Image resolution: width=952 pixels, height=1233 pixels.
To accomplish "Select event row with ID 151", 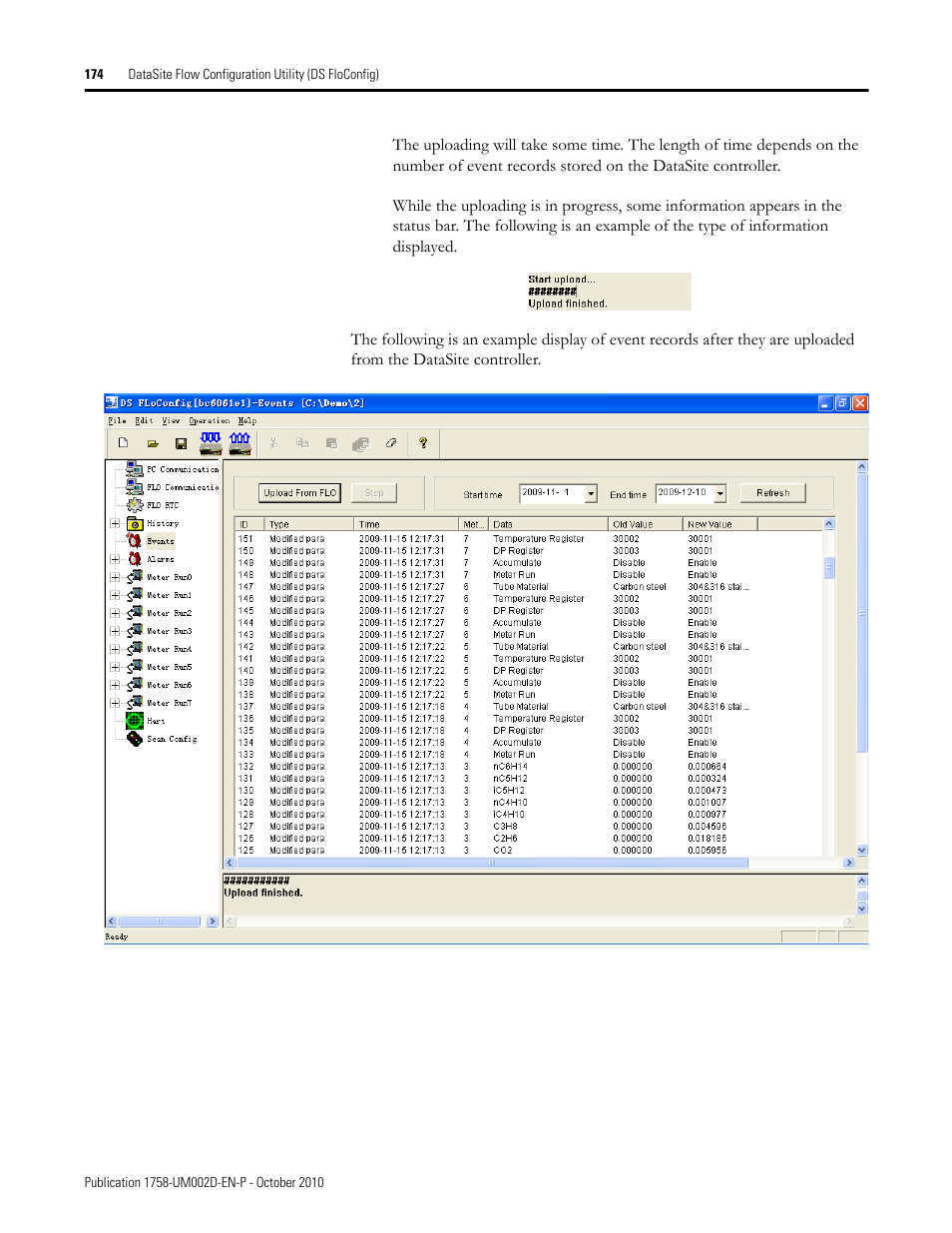I will coord(529,538).
